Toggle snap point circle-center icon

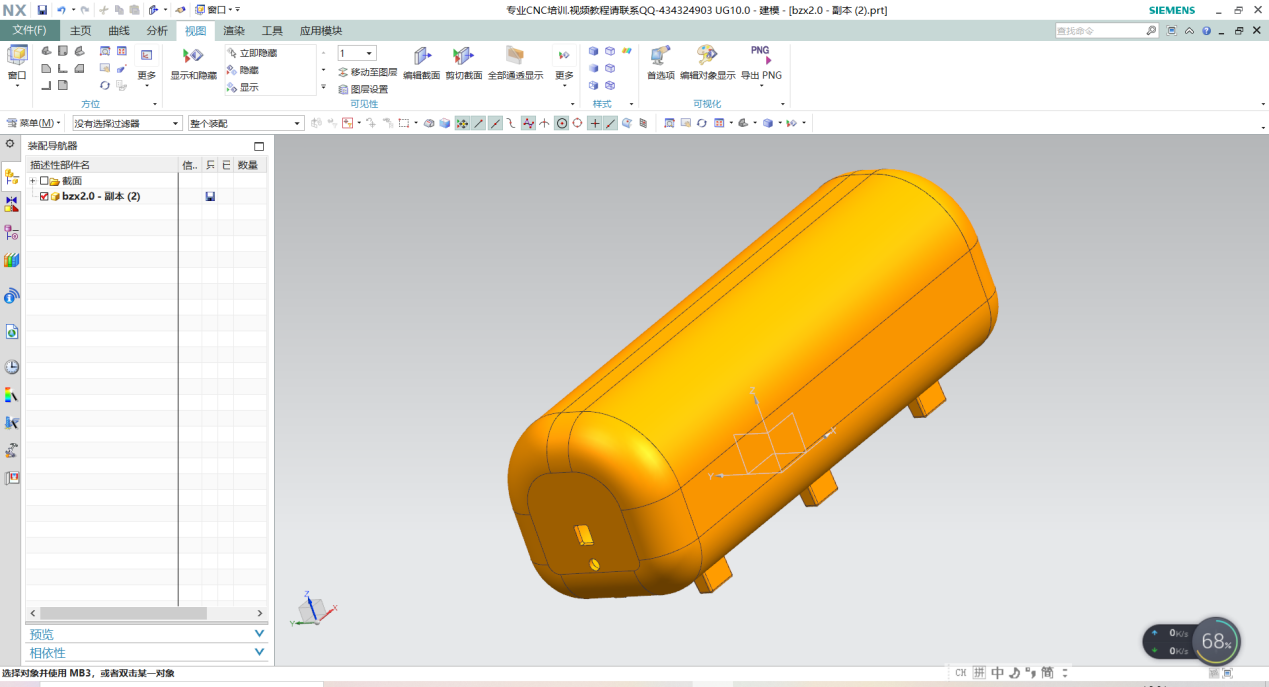coord(562,123)
